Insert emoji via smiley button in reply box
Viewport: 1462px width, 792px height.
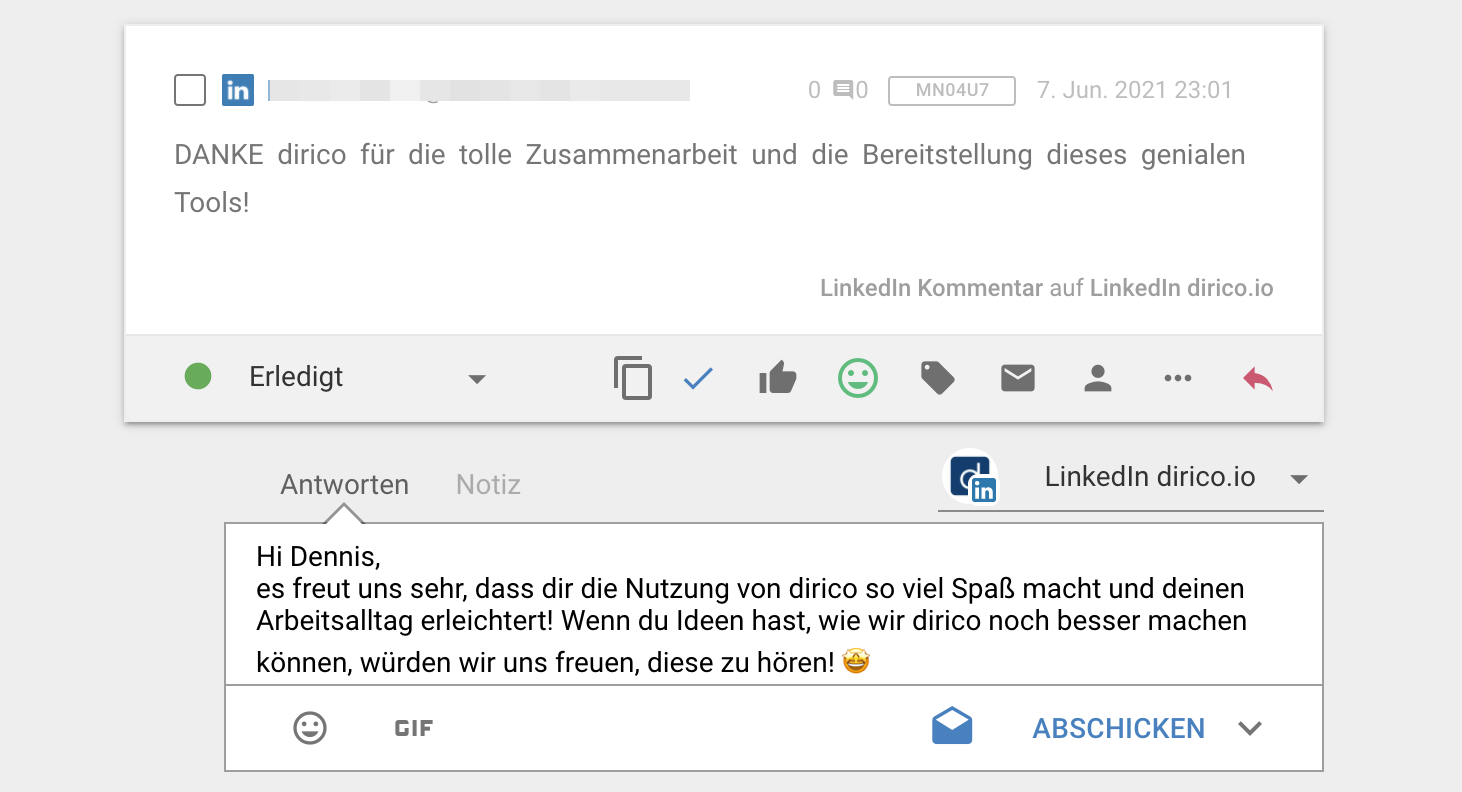(310, 728)
